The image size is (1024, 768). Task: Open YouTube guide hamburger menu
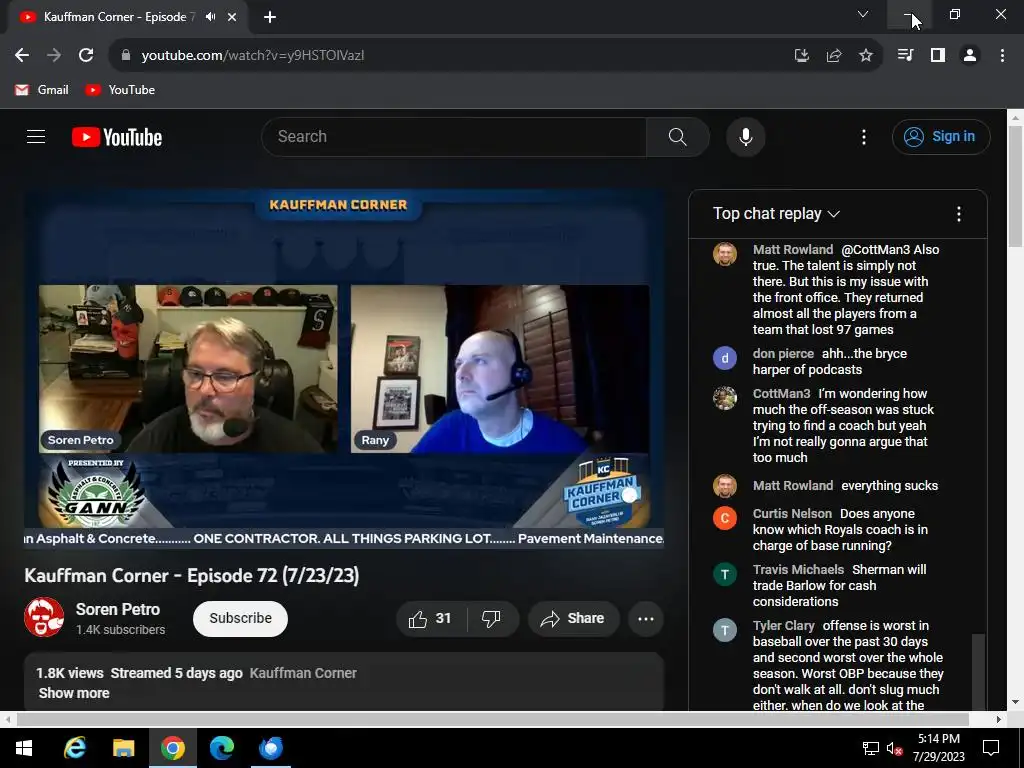[x=36, y=136]
